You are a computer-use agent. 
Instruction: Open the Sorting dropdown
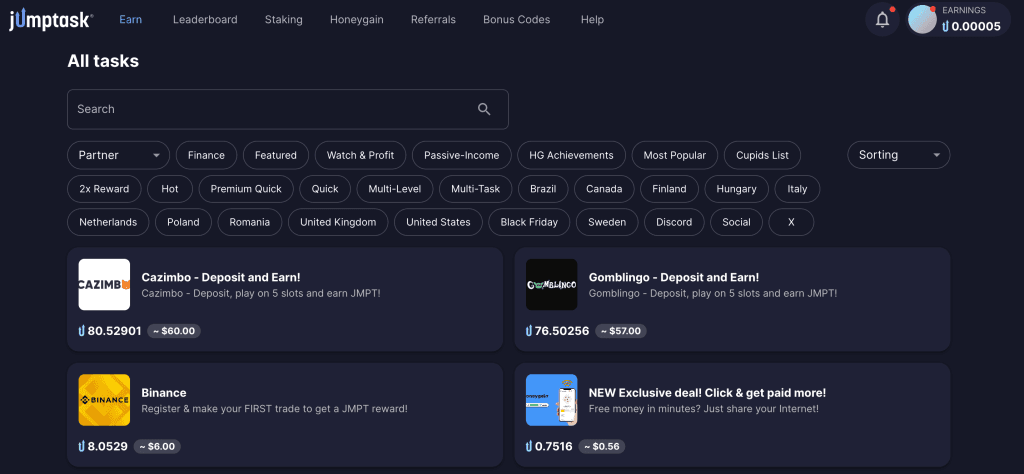pyautogui.click(x=898, y=155)
